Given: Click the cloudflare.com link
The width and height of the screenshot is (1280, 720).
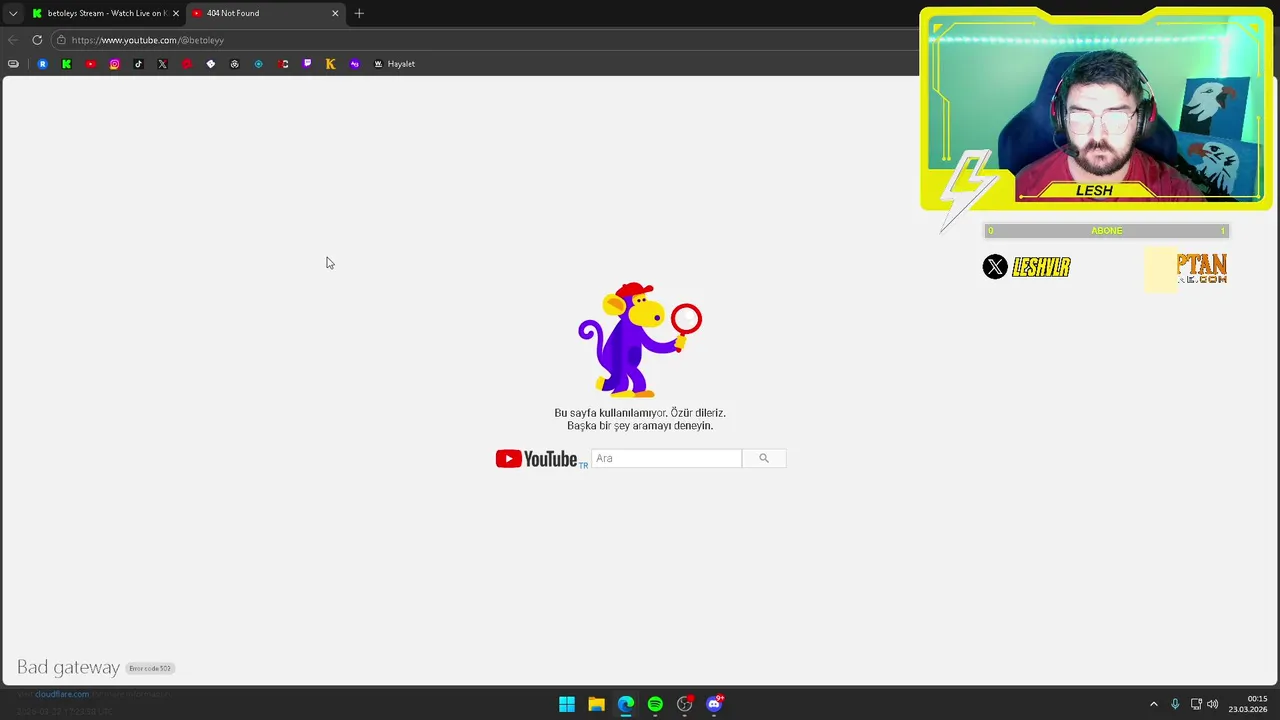Looking at the screenshot, I should click(x=62, y=694).
